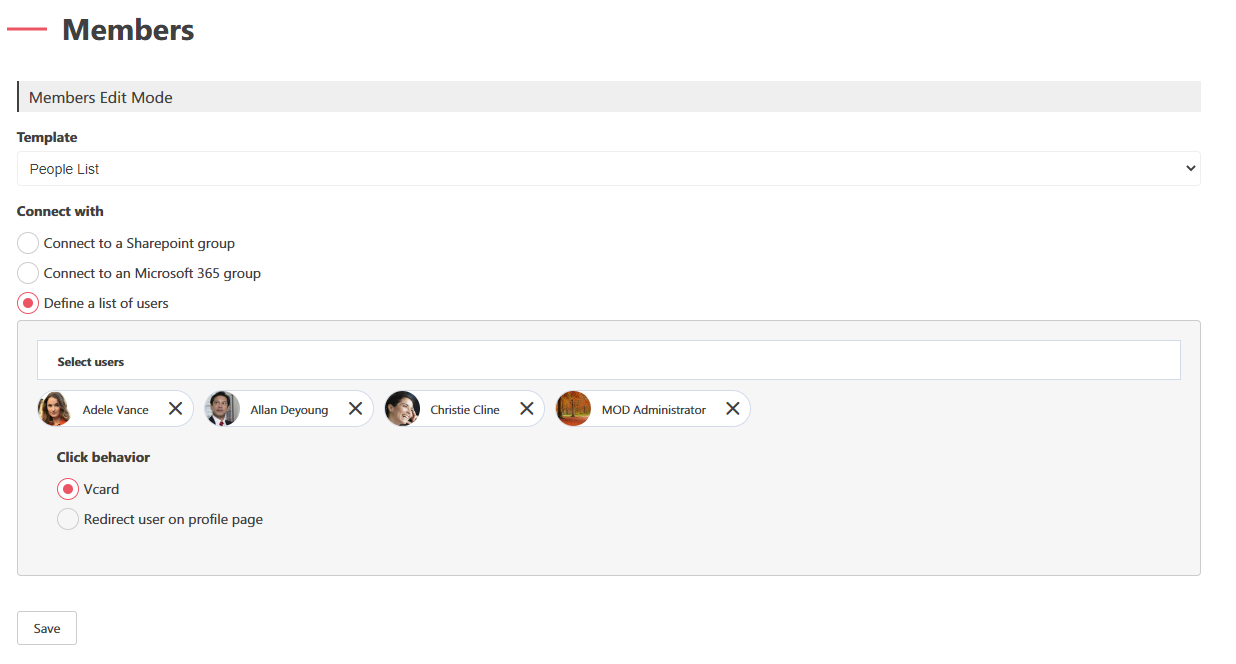Viewport: 1236px width, 664px height.
Task: Click Adele Vance's profile photo
Action: click(x=55, y=409)
